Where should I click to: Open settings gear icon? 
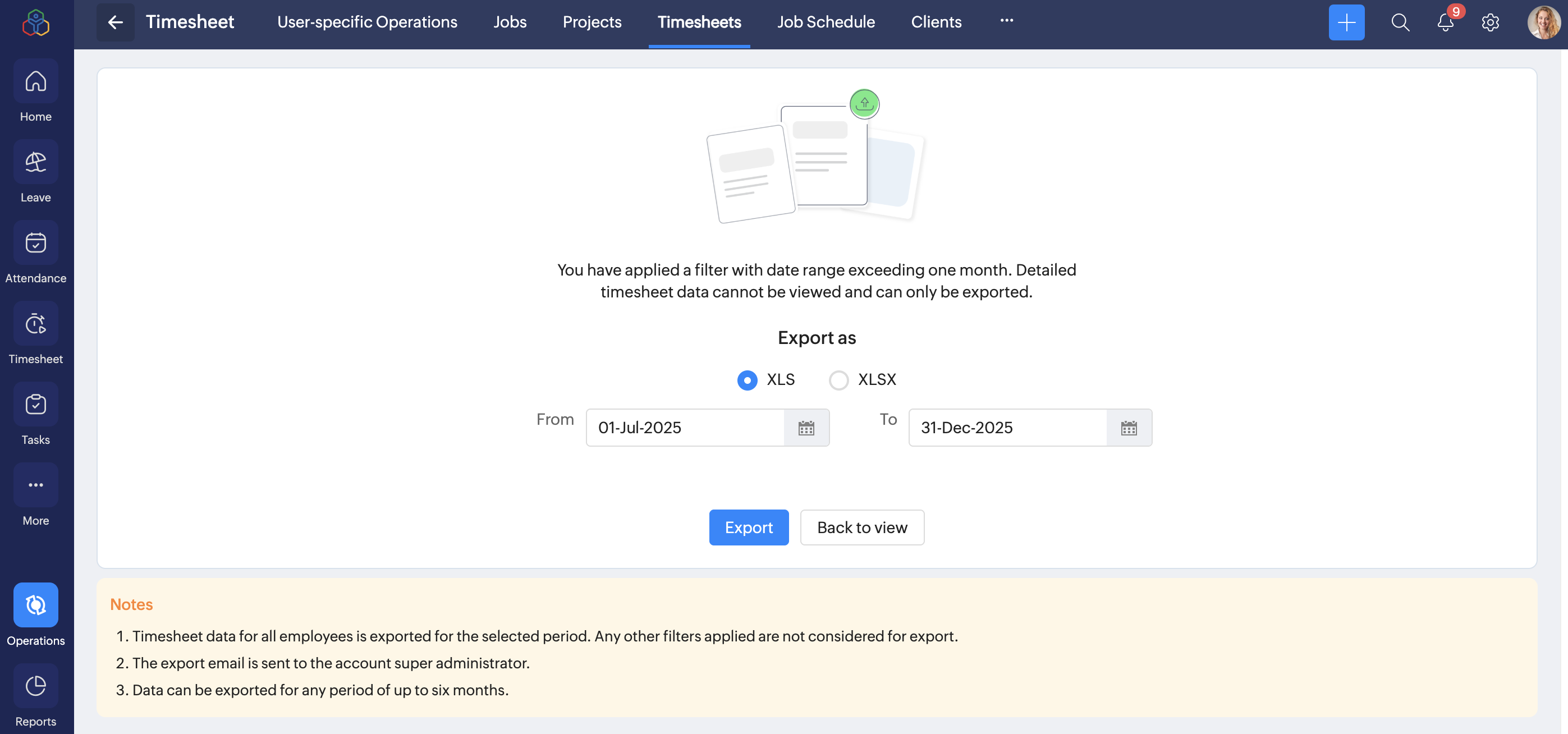point(1489,22)
